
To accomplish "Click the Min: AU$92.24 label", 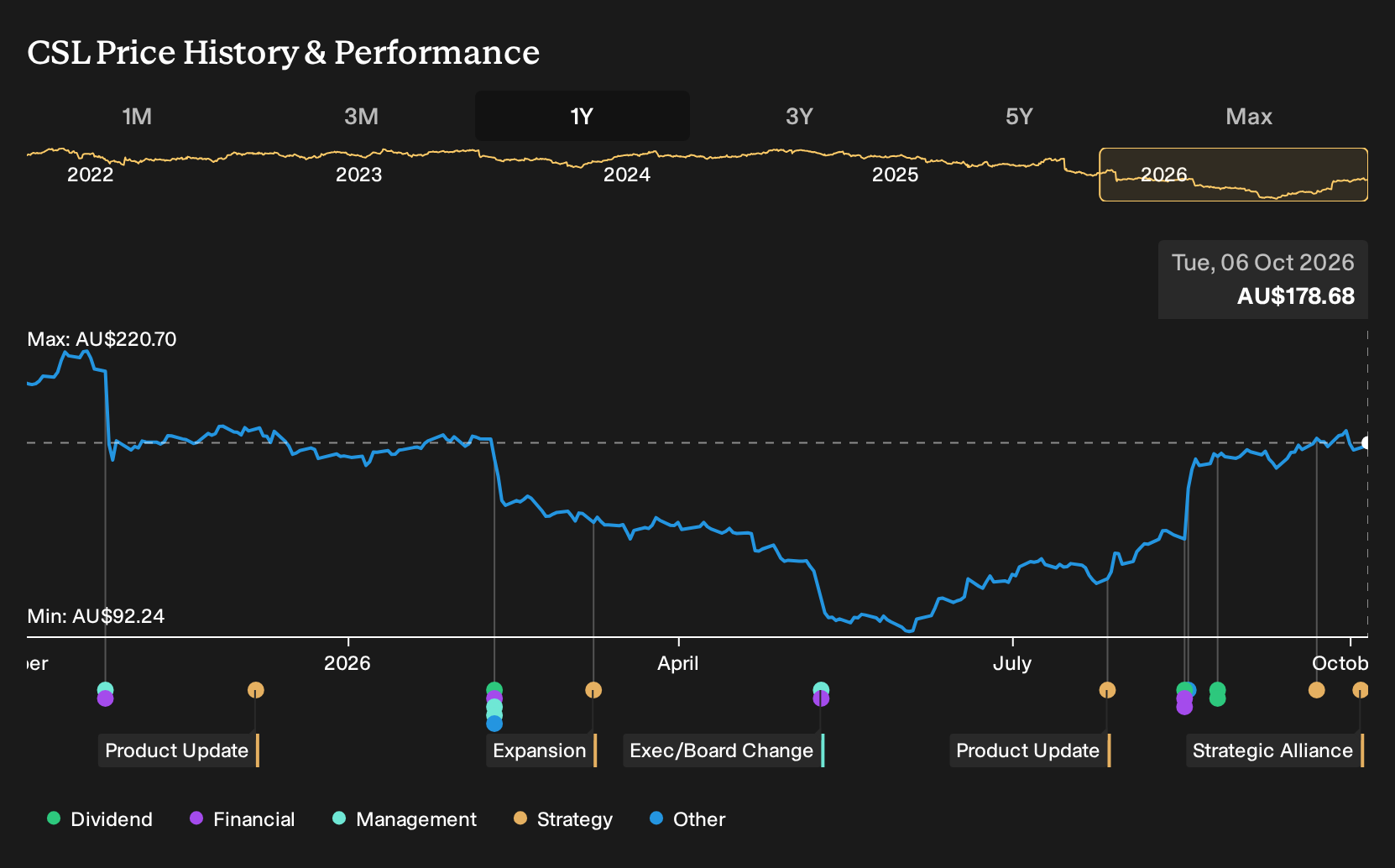I will [x=96, y=616].
